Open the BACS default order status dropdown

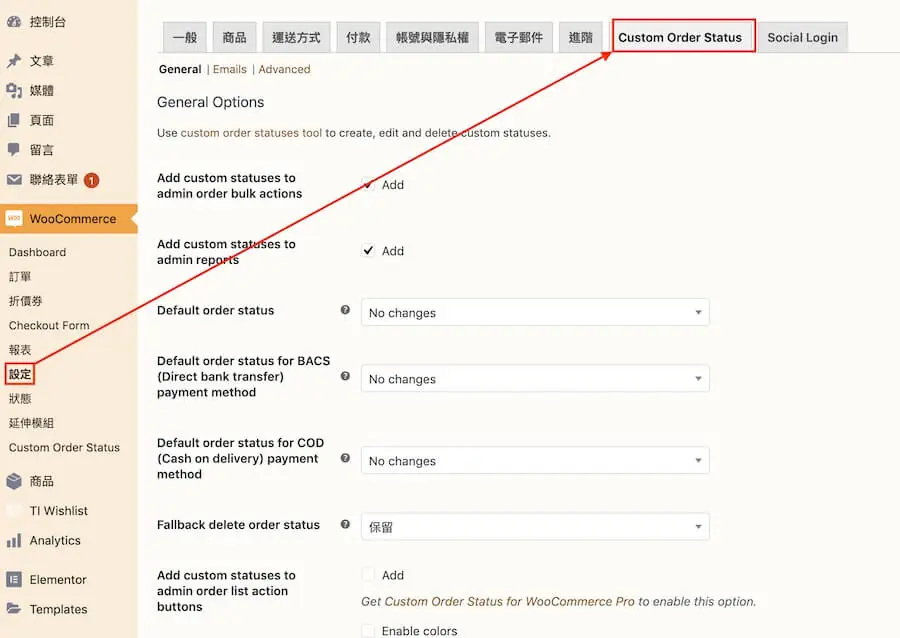click(535, 379)
